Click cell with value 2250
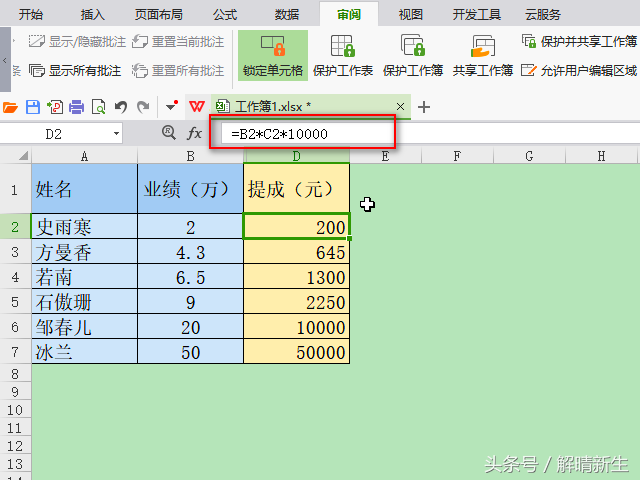Image resolution: width=640 pixels, height=480 pixels. pos(297,302)
